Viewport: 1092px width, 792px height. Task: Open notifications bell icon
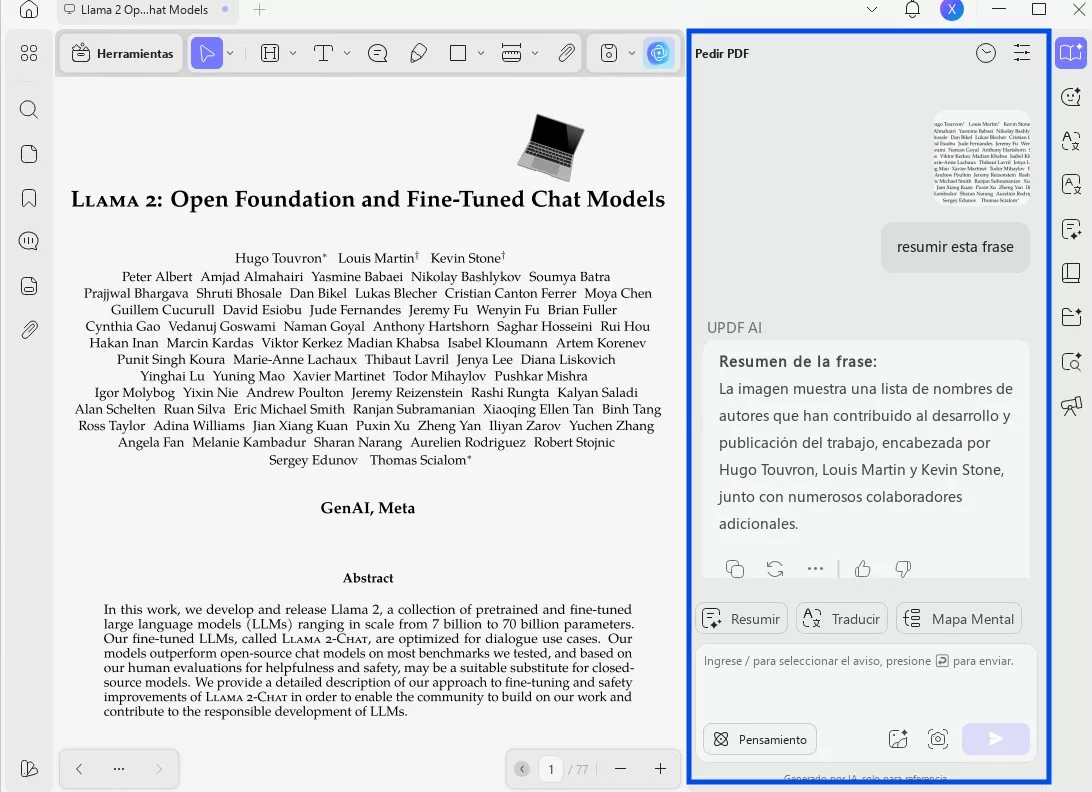tap(912, 9)
